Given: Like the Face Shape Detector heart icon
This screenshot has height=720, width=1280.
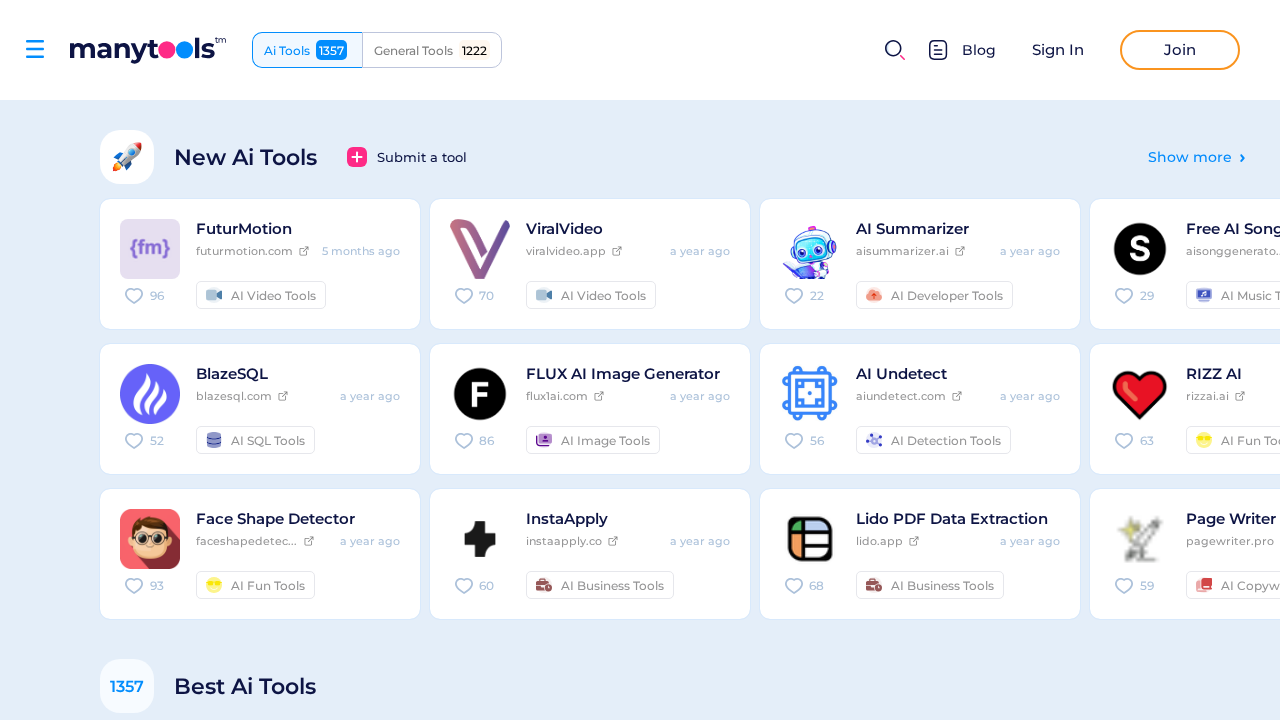Looking at the screenshot, I should 134,586.
